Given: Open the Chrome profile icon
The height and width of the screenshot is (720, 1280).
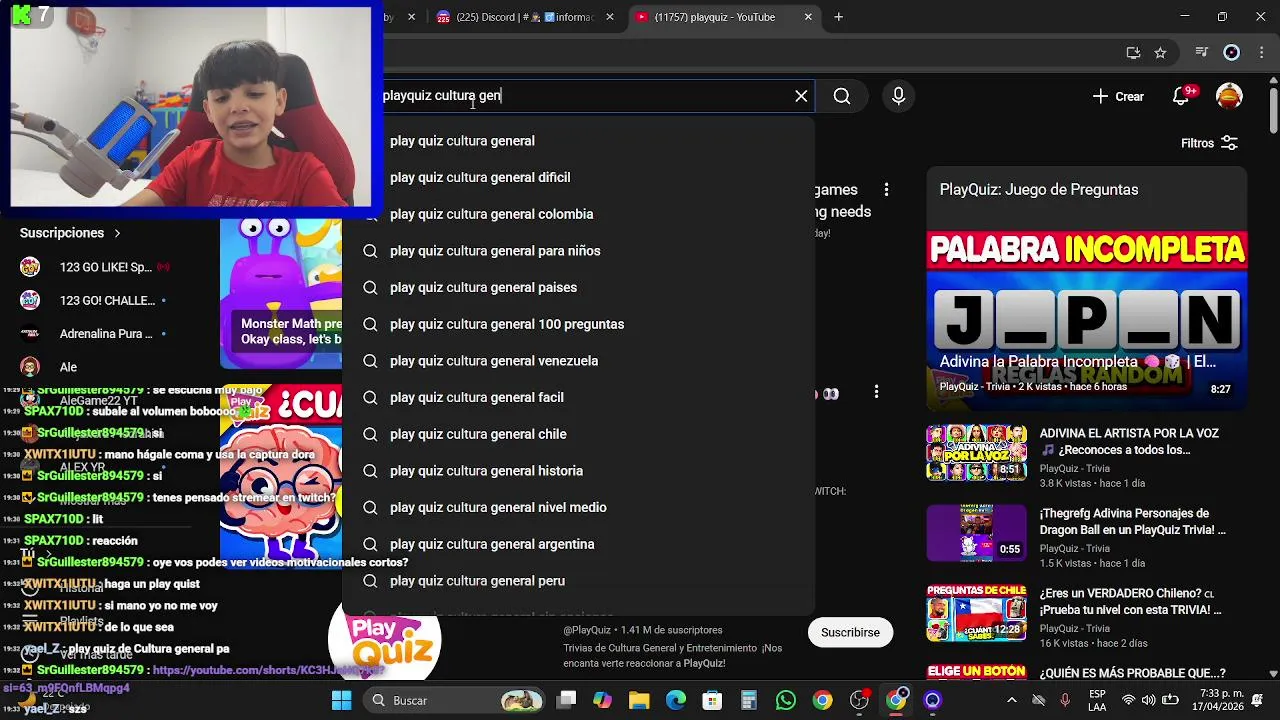Looking at the screenshot, I should coord(1232,53).
